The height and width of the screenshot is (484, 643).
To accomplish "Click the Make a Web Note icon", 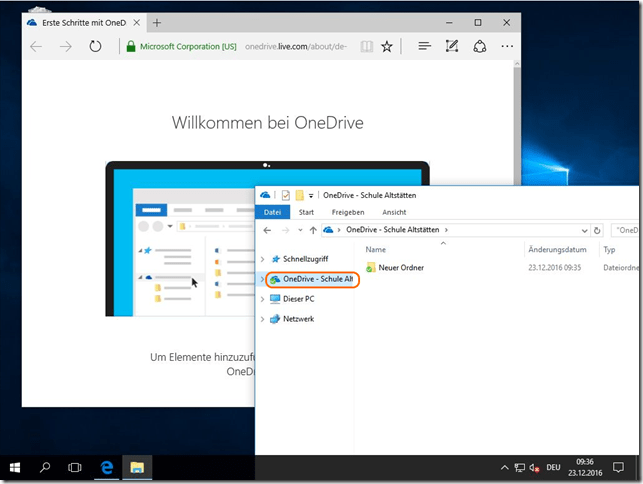I will coord(452,46).
